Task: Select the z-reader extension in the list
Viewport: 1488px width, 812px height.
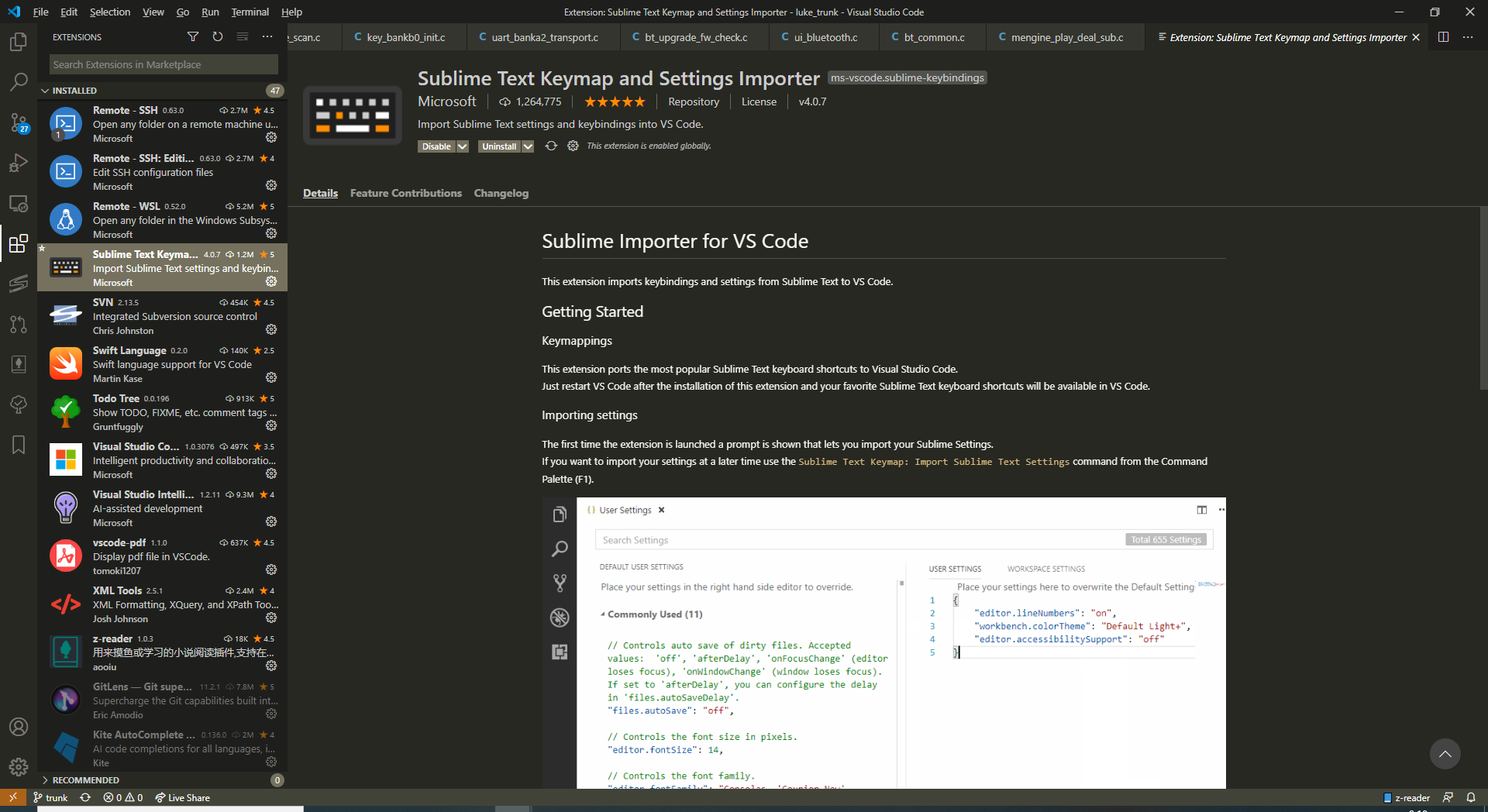Action: click(x=162, y=652)
